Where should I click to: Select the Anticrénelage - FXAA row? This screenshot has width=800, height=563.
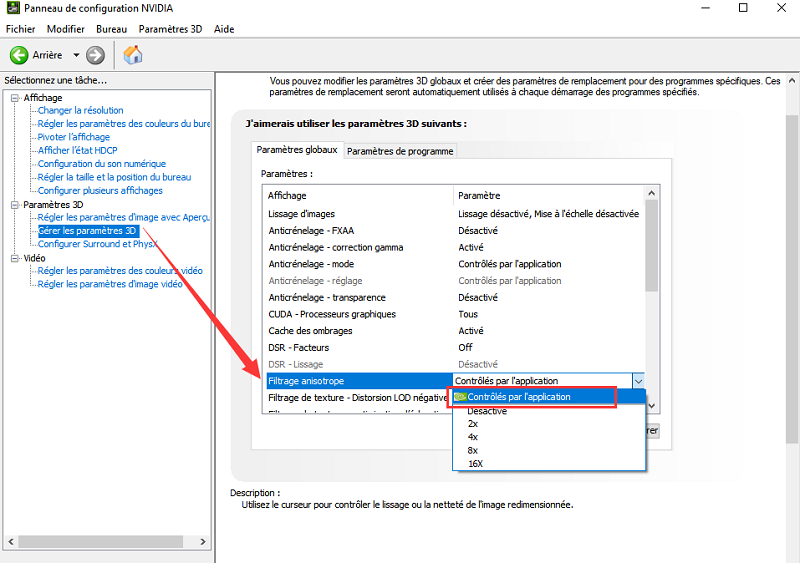455,231
